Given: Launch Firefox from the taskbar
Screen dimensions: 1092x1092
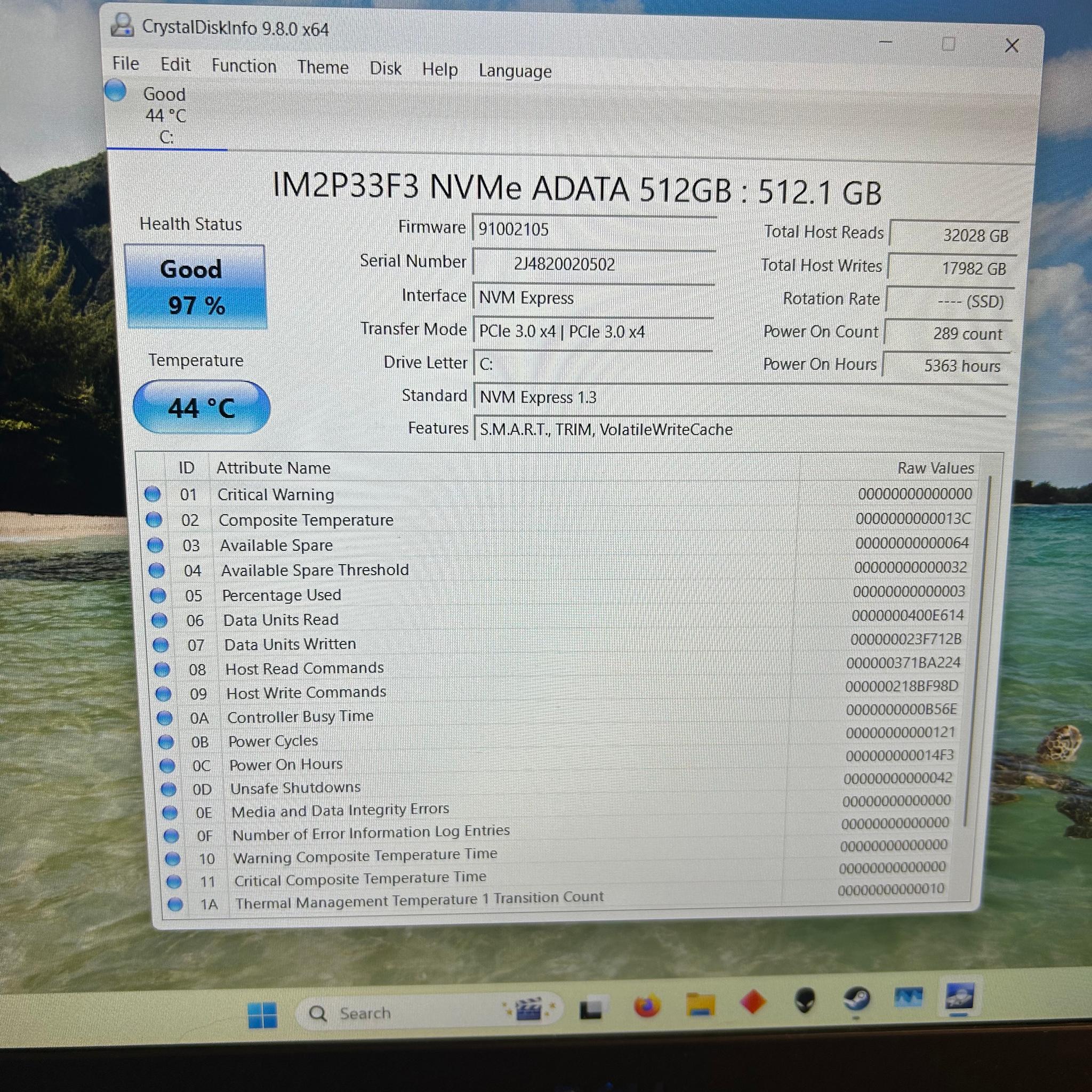Looking at the screenshot, I should pyautogui.click(x=647, y=1007).
